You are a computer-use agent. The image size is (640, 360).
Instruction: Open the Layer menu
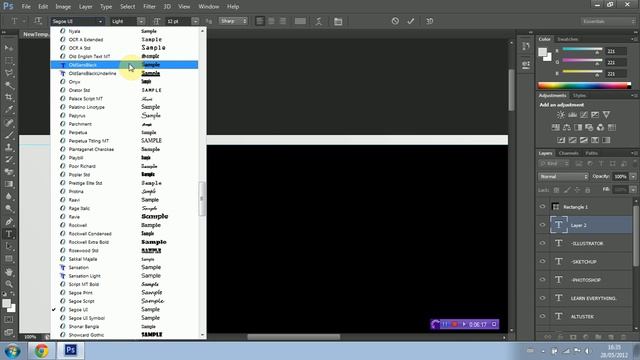[x=85, y=7]
